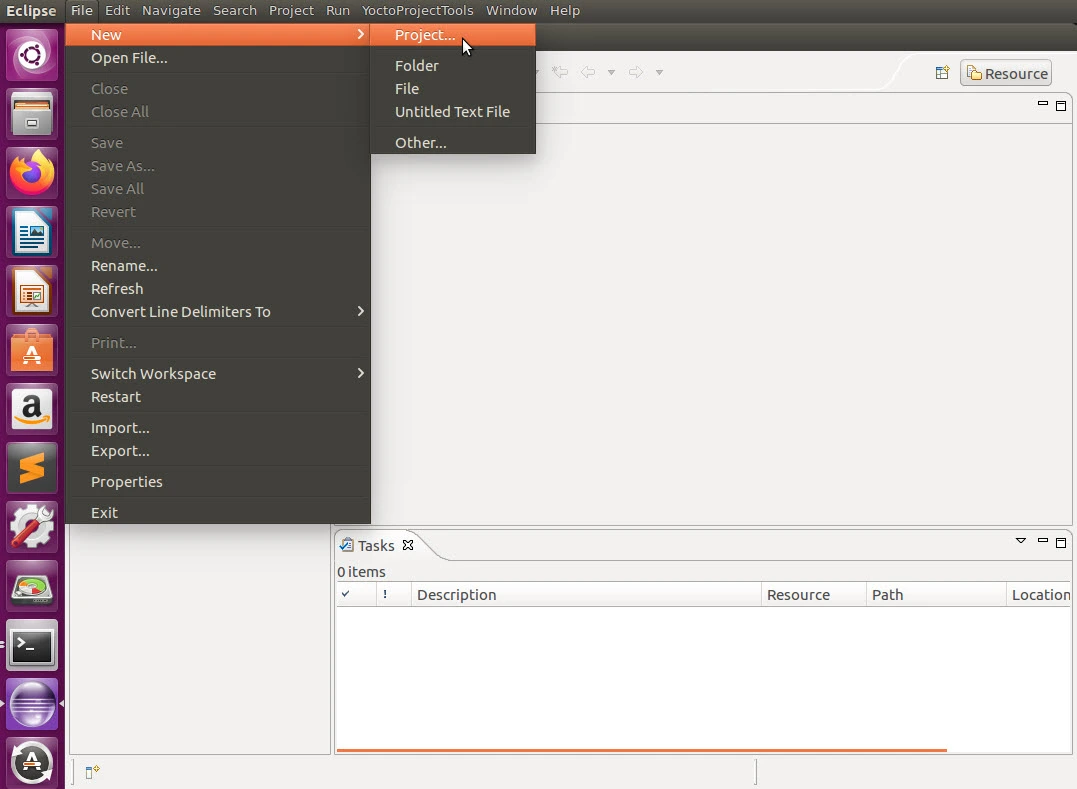
Task: Close the Tasks view tab
Action: tap(408, 545)
